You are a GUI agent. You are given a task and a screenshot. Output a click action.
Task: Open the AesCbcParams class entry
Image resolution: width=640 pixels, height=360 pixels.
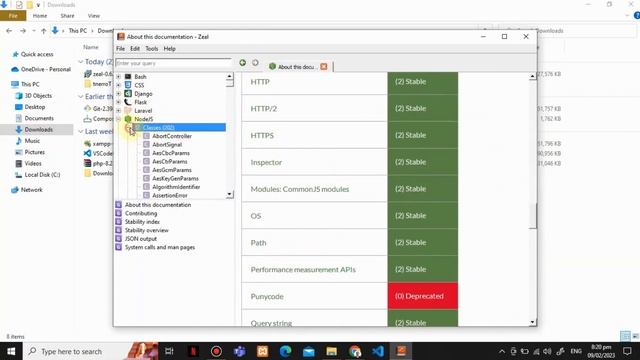click(171, 153)
